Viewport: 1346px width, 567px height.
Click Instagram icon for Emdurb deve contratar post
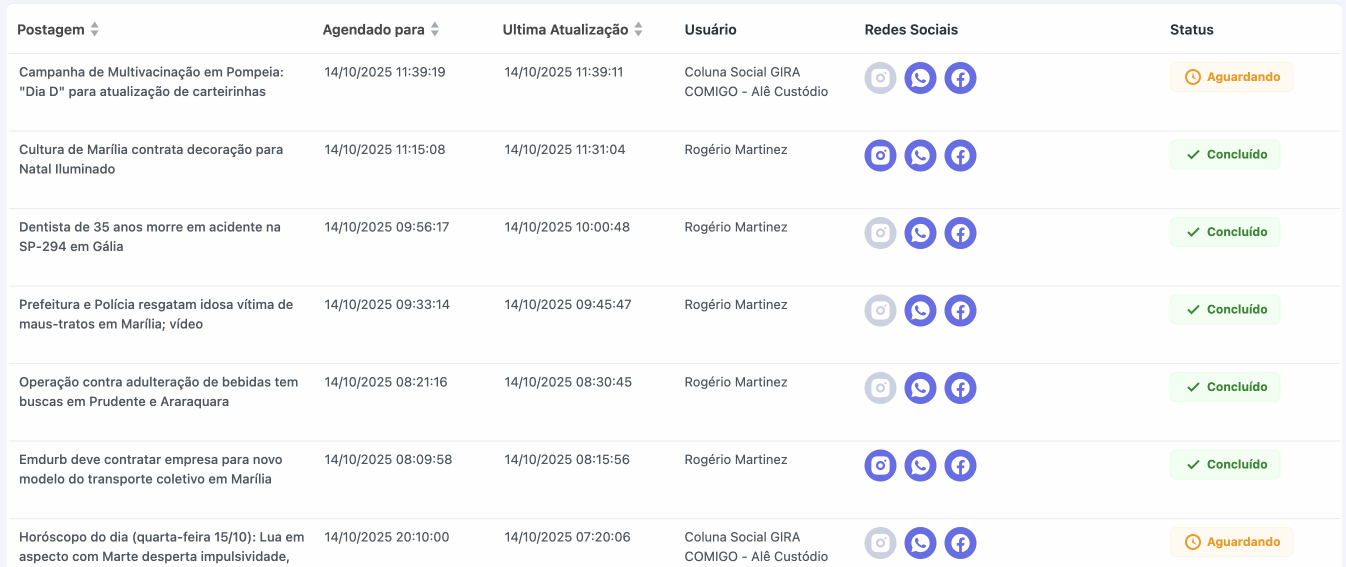tap(880, 466)
